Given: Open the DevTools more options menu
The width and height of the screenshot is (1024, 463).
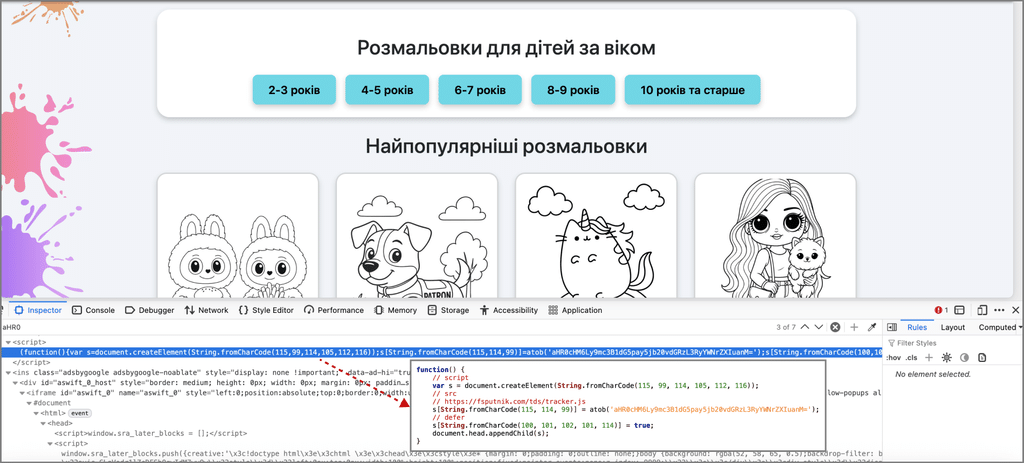Looking at the screenshot, I should click(x=999, y=310).
